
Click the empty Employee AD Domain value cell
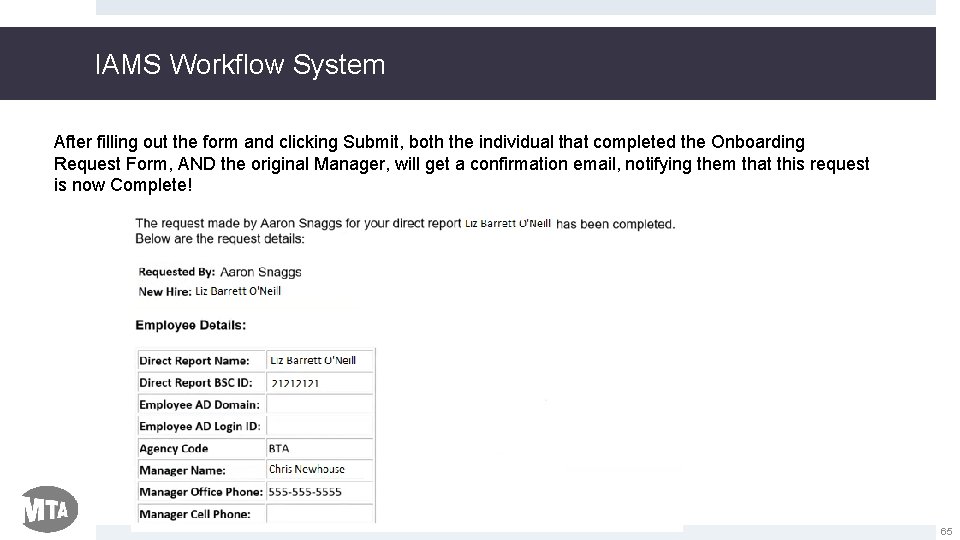320,404
